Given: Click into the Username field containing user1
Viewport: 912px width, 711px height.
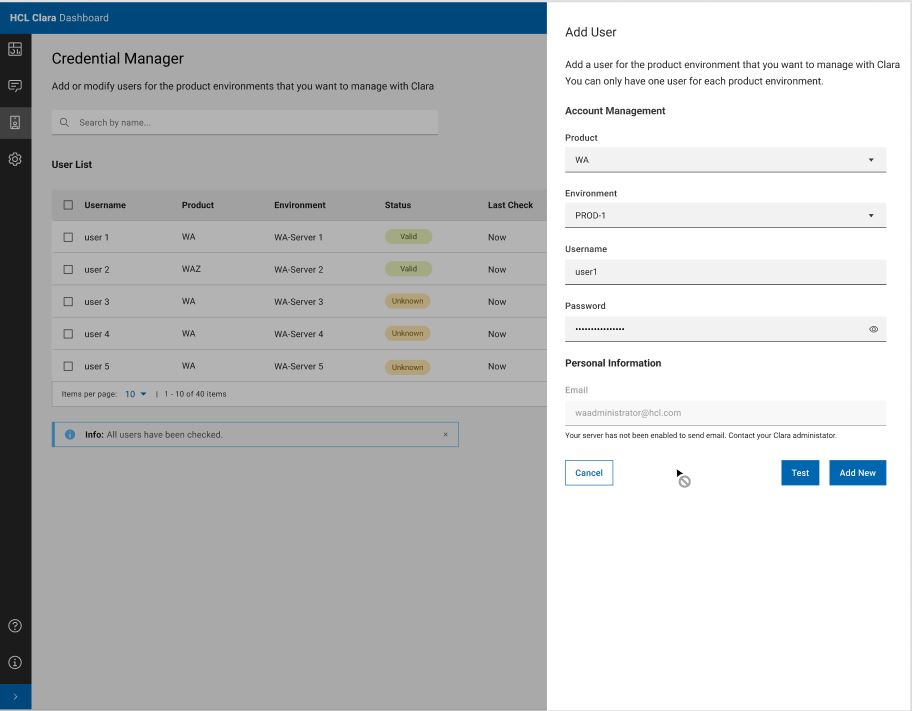Looking at the screenshot, I should tap(725, 272).
